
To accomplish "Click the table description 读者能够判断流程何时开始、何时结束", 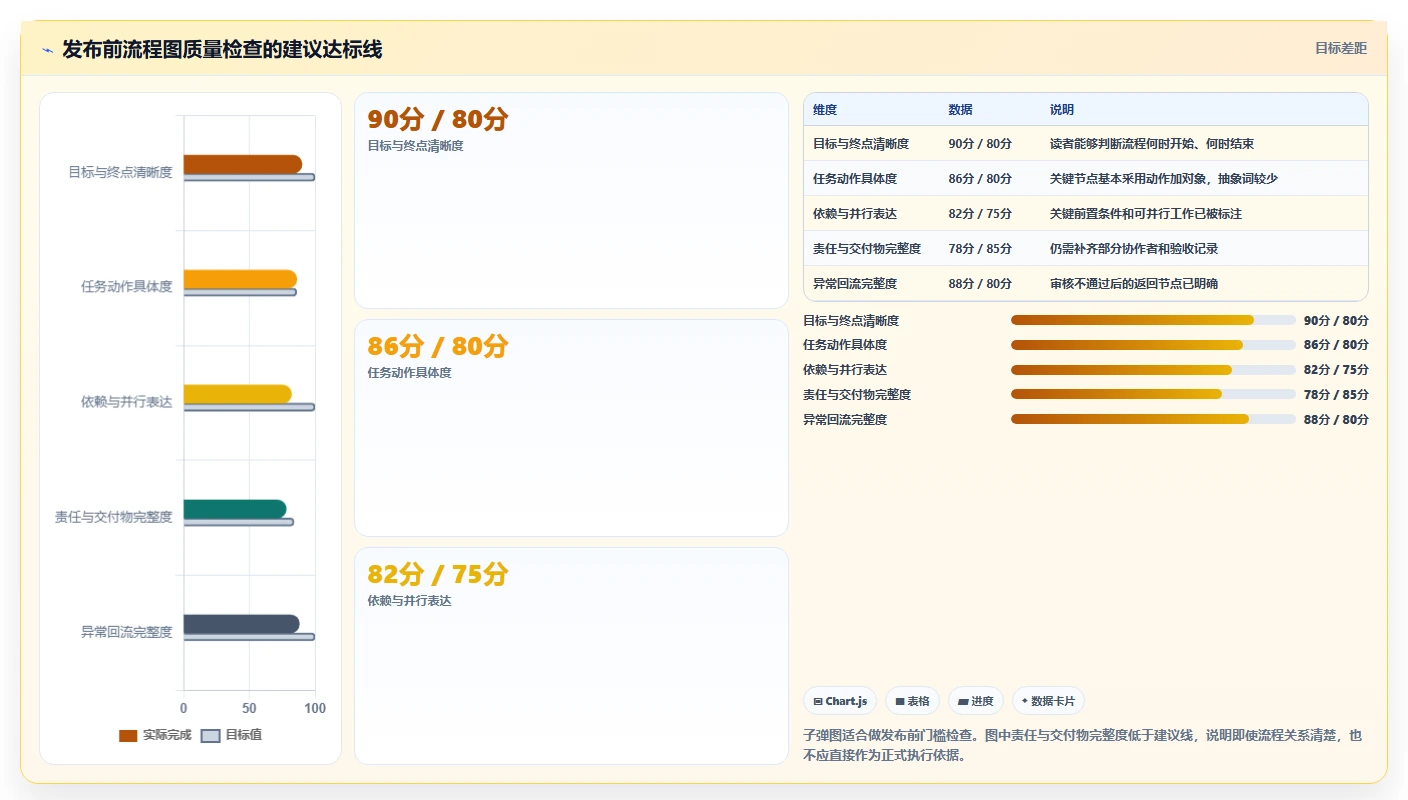I will click(1152, 144).
